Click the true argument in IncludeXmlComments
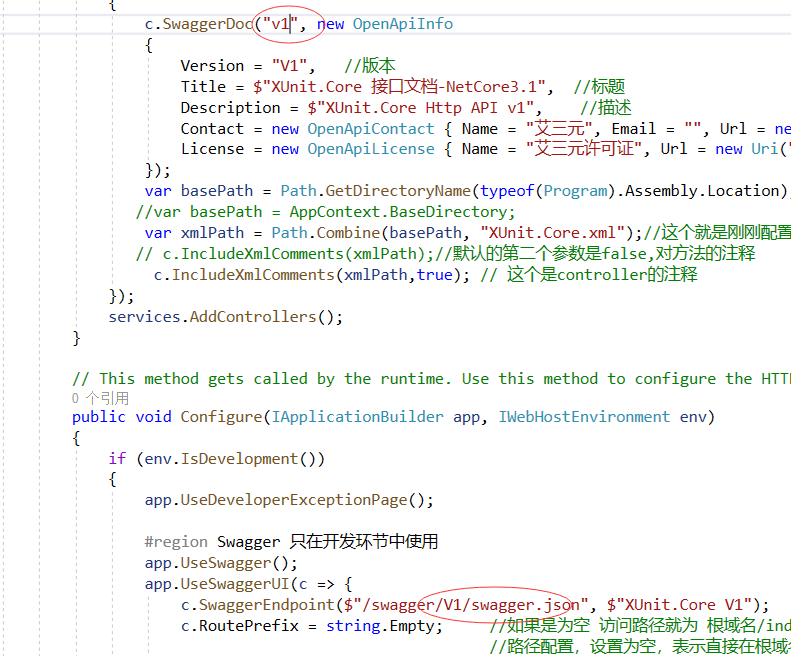The height and width of the screenshot is (656, 791). click(434, 275)
